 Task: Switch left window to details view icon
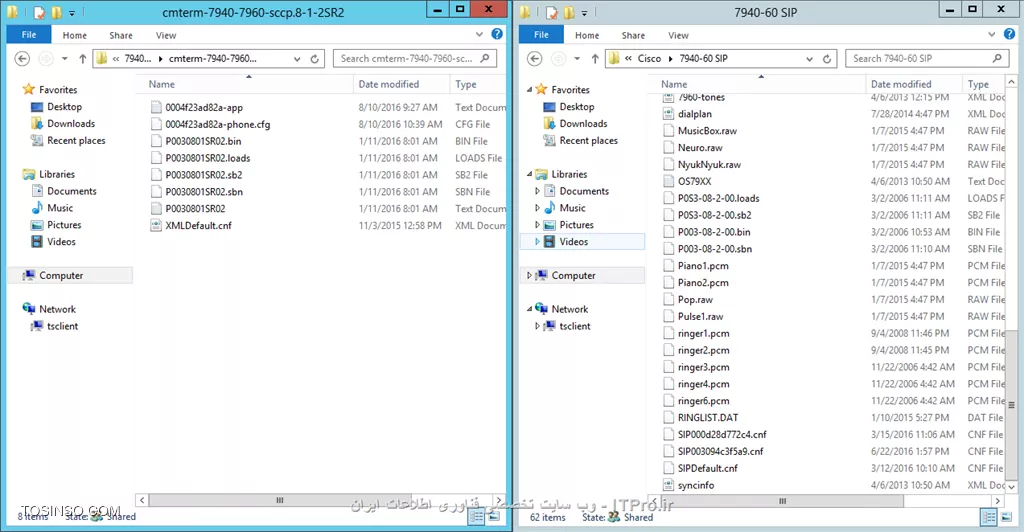477,517
